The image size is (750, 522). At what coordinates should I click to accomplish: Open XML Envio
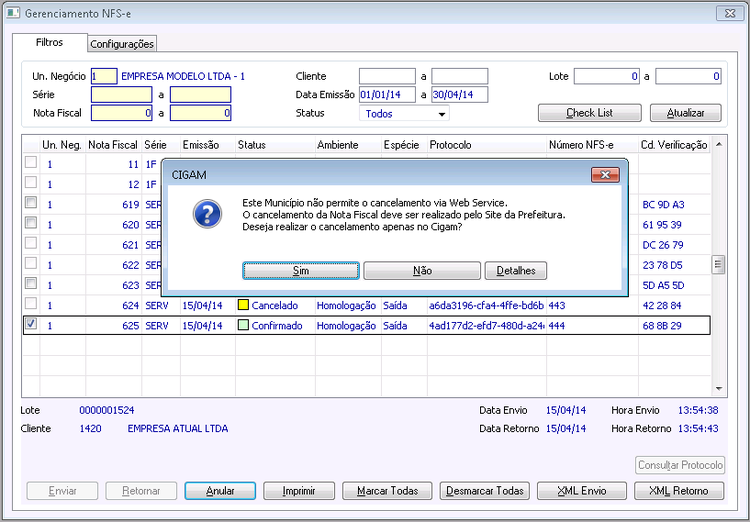tap(582, 491)
